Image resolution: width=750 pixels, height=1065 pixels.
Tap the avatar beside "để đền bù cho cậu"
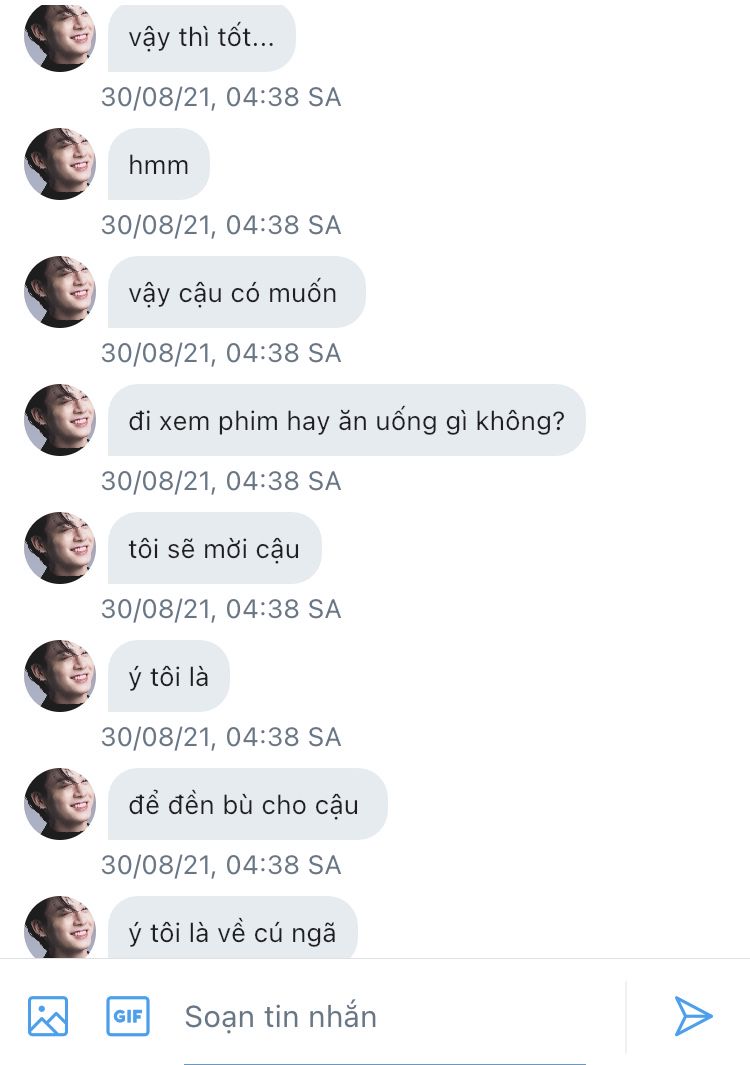tap(60, 804)
